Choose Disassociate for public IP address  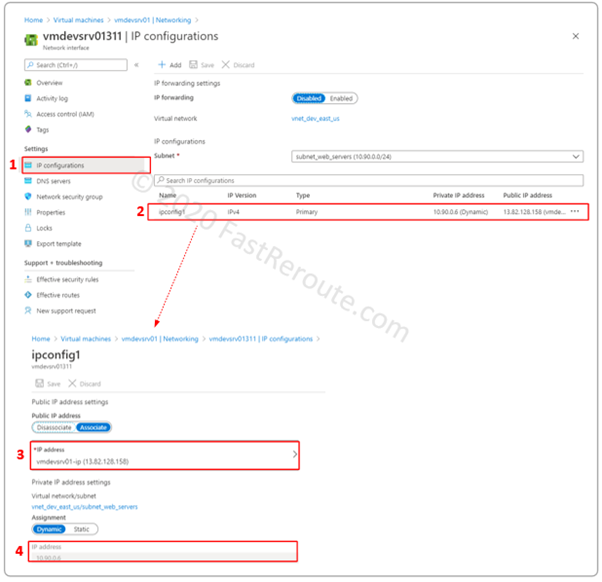54,427
